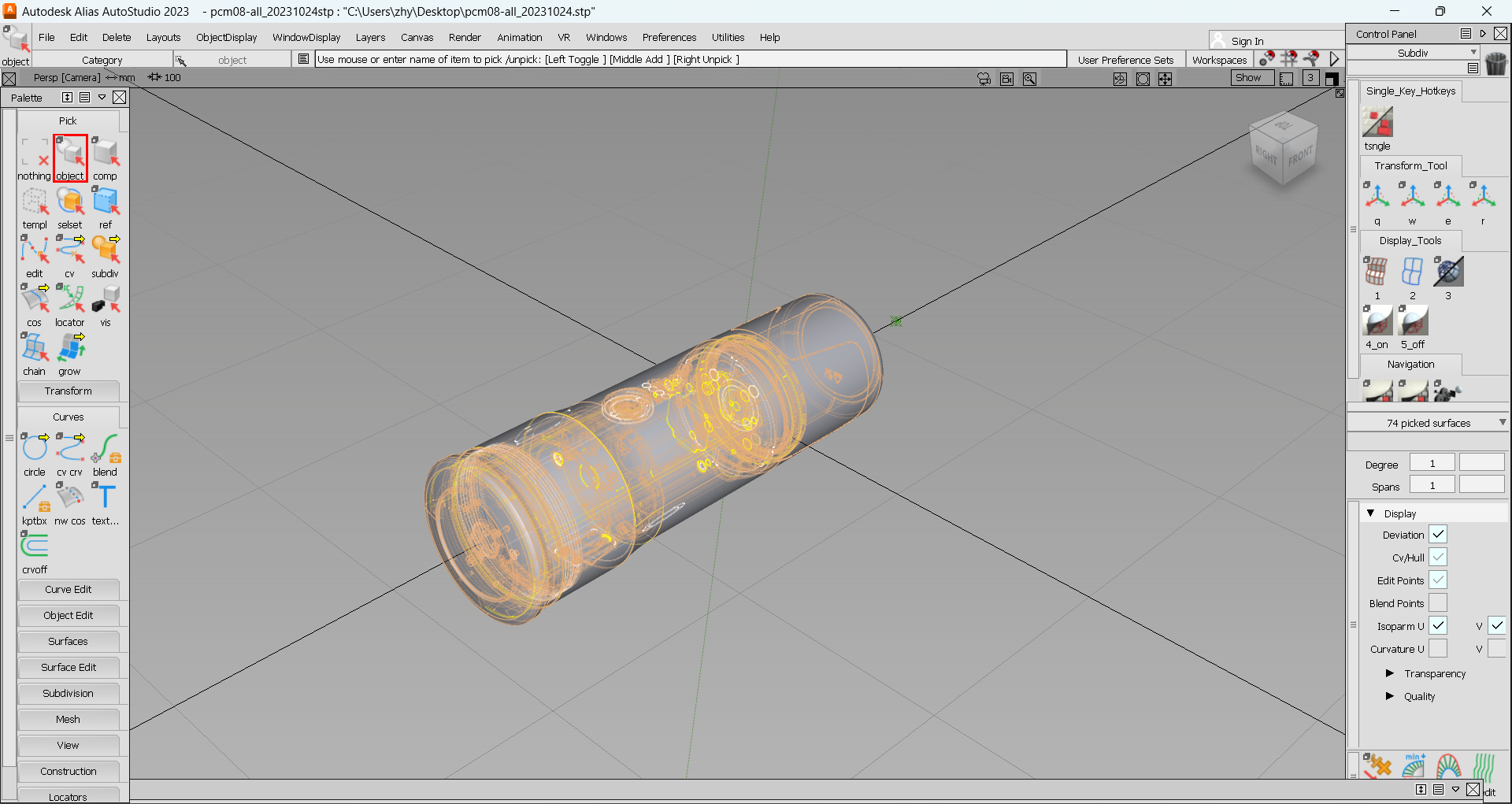
Task: Open the Surface Edit palette tab
Action: click(69, 667)
